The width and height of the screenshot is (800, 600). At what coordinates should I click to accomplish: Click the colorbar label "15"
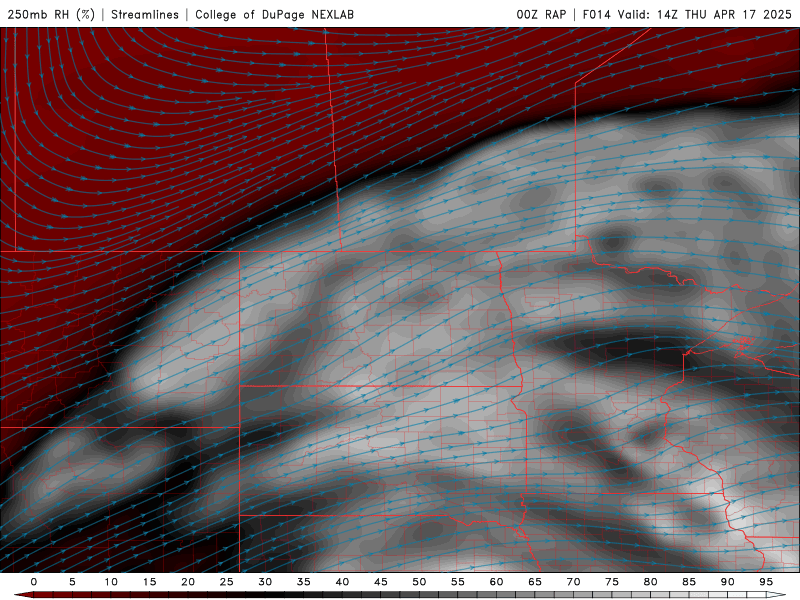coord(149,582)
